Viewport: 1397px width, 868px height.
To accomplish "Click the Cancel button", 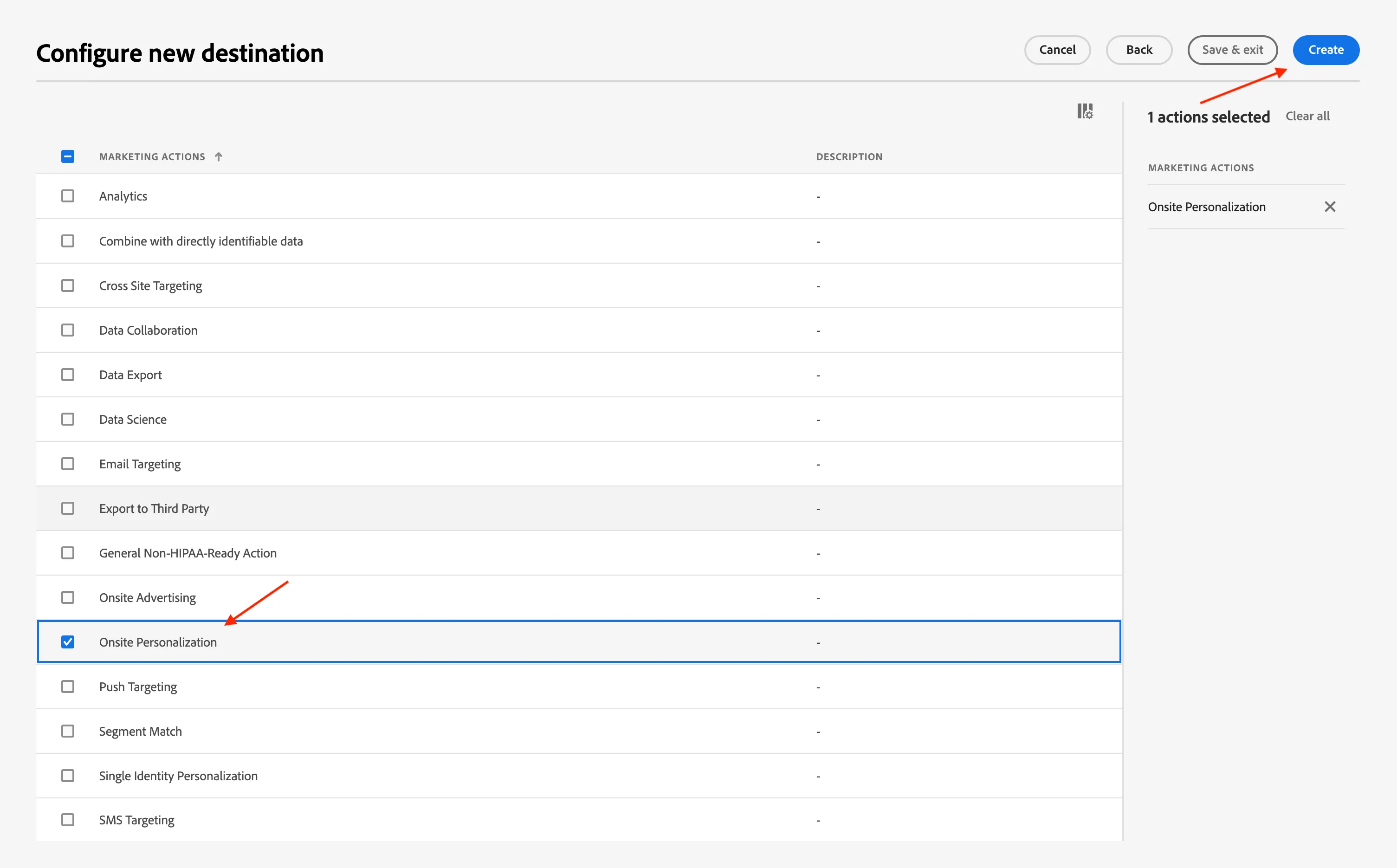I will [1057, 50].
